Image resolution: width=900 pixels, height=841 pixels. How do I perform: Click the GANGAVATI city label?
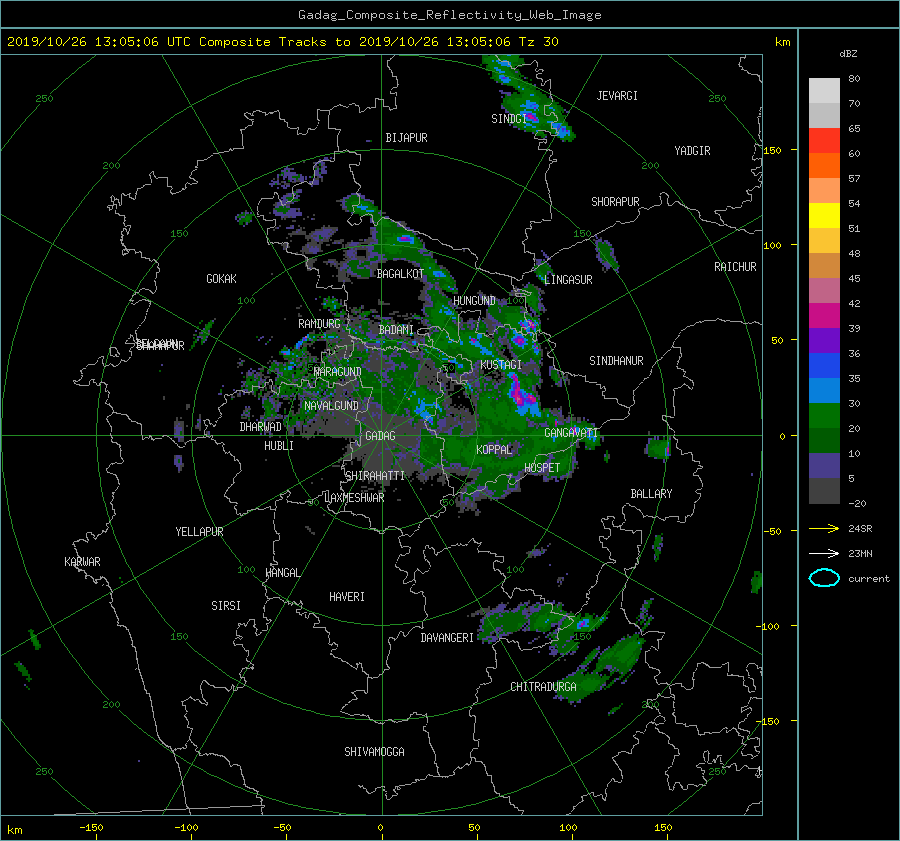pos(571,433)
